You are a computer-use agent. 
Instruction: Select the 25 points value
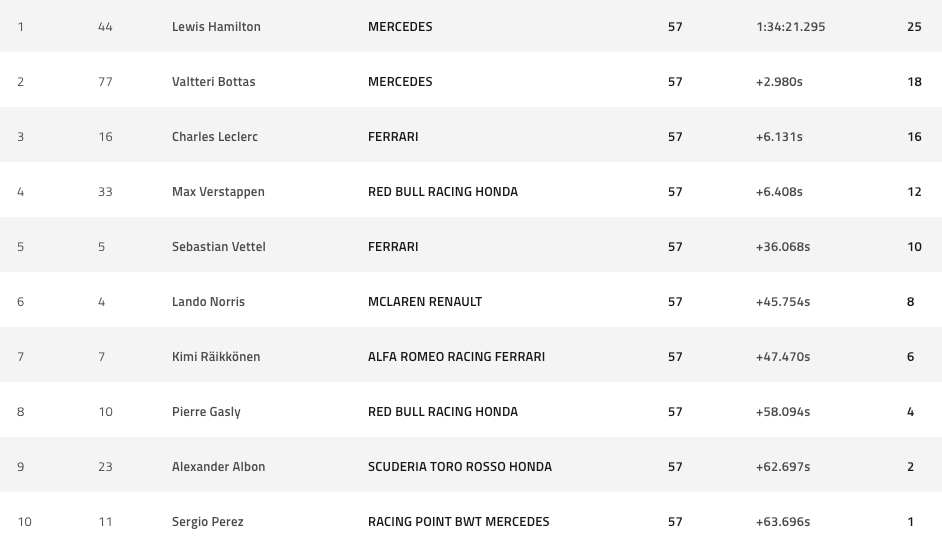[x=914, y=26]
